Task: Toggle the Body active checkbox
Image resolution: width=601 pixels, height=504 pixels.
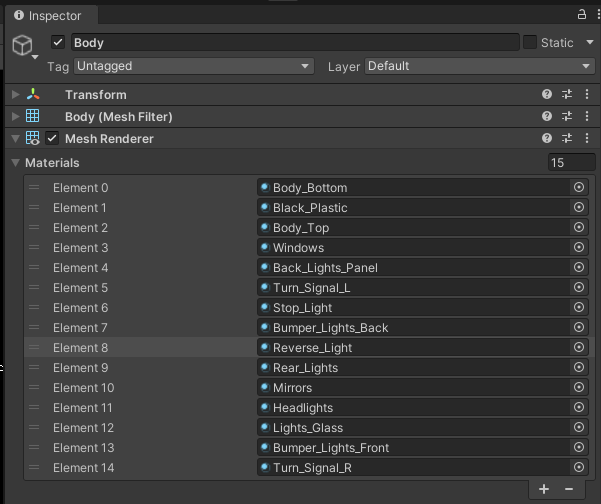Action: pyautogui.click(x=58, y=43)
